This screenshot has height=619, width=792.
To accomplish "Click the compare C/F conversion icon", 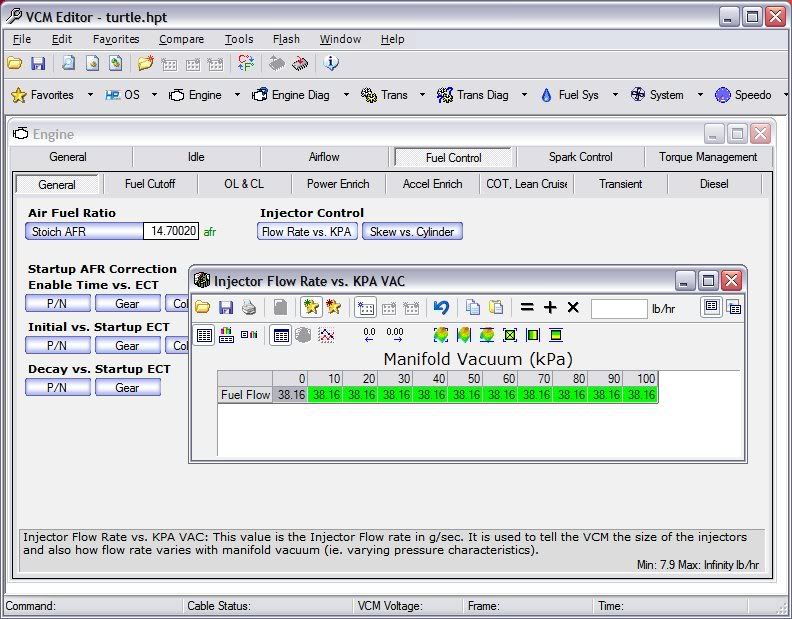I will click(245, 63).
